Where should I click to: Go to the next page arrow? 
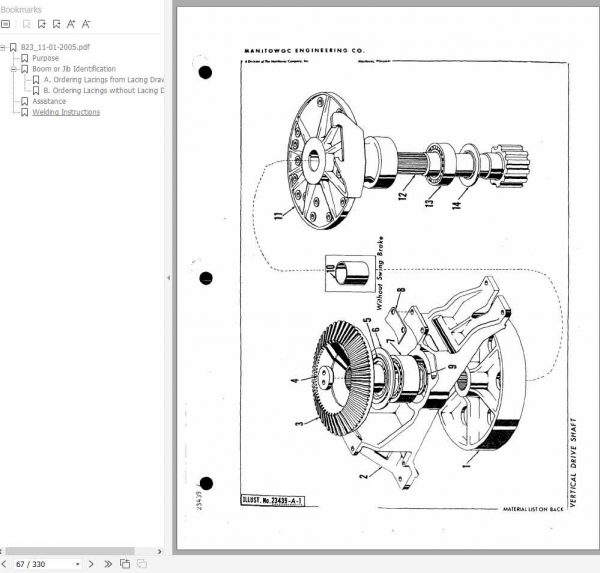point(91,564)
